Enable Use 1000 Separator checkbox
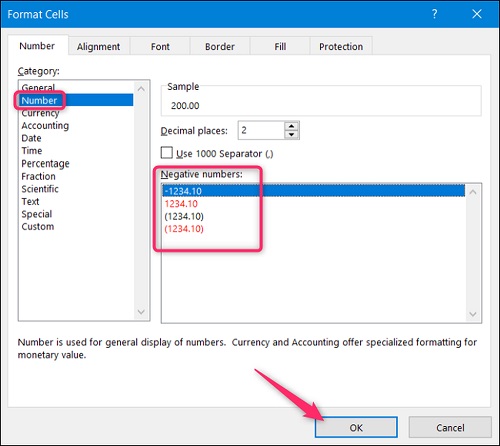The width and height of the screenshot is (500, 446). coord(167,153)
